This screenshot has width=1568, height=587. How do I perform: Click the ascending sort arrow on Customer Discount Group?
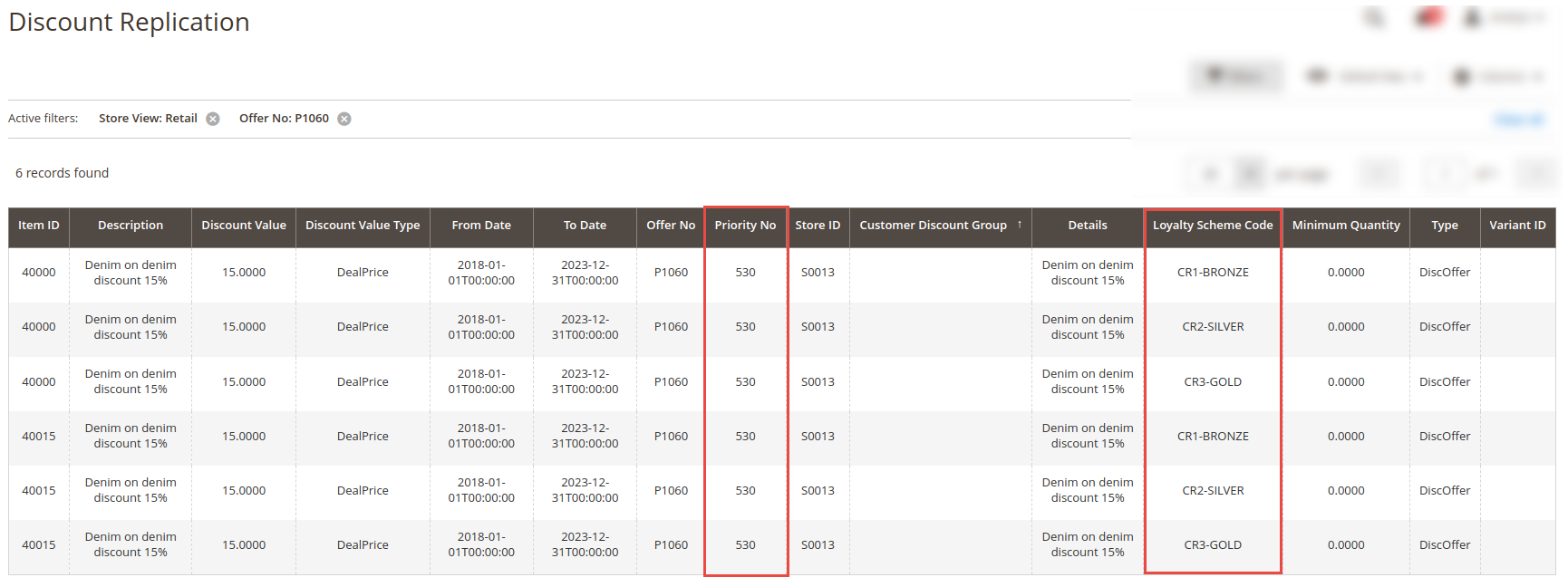click(x=1020, y=225)
